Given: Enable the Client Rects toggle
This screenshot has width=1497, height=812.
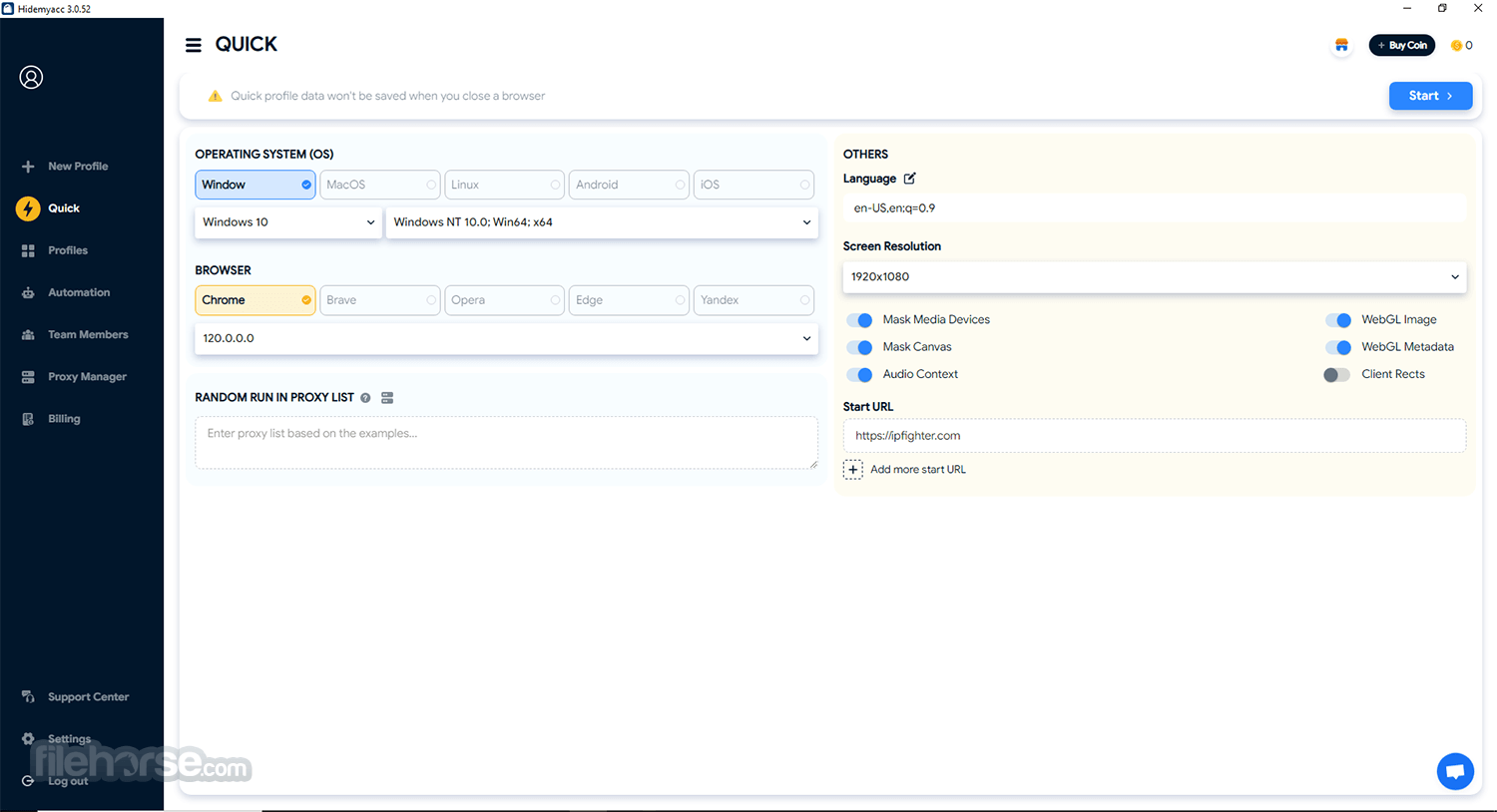Looking at the screenshot, I should 1337,375.
